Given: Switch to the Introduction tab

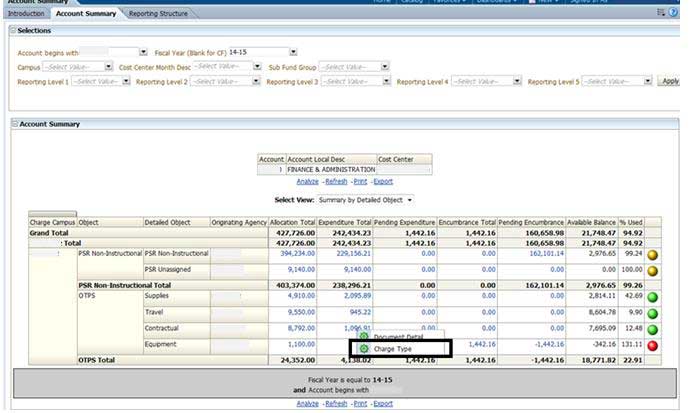Looking at the screenshot, I should 25,14.
